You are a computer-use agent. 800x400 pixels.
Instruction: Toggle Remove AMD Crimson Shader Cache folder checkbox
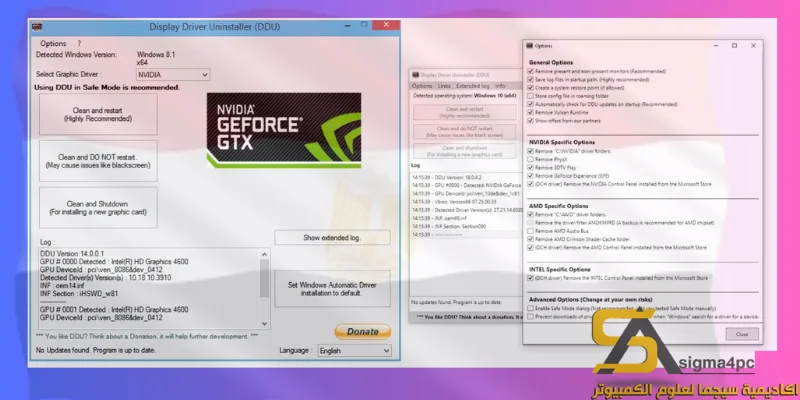click(531, 239)
